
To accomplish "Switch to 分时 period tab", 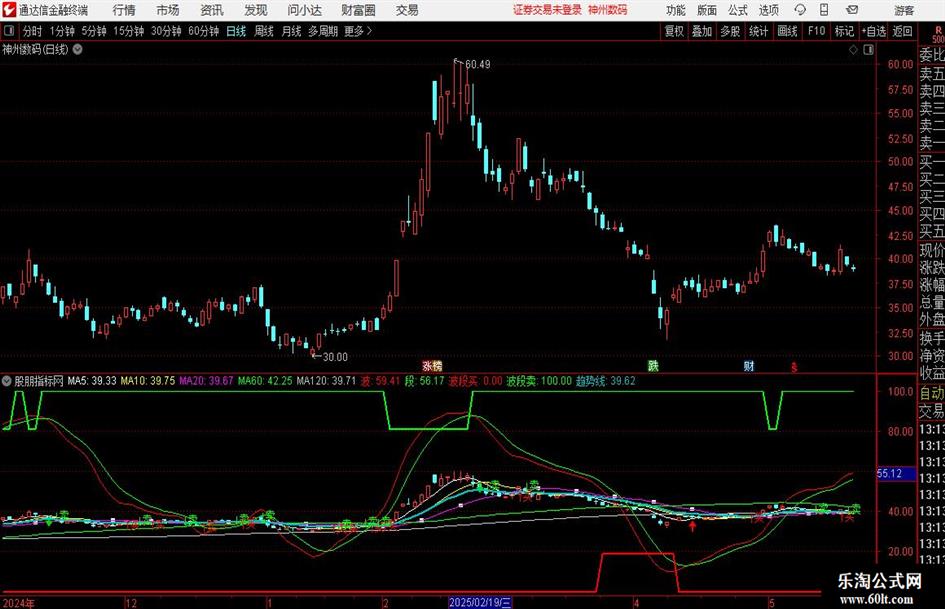I will 32,31.
